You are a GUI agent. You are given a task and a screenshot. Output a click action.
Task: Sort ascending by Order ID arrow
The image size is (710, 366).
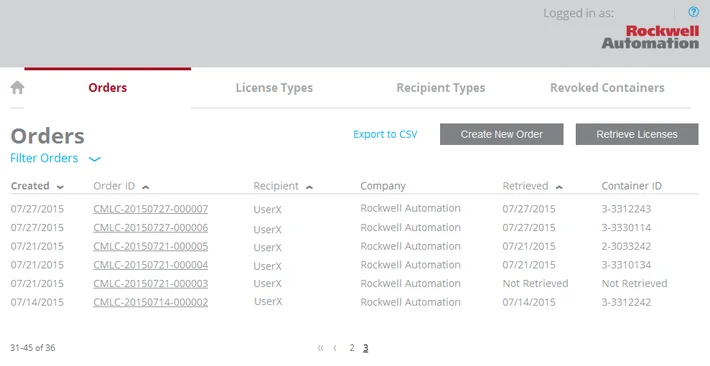[x=145, y=187]
